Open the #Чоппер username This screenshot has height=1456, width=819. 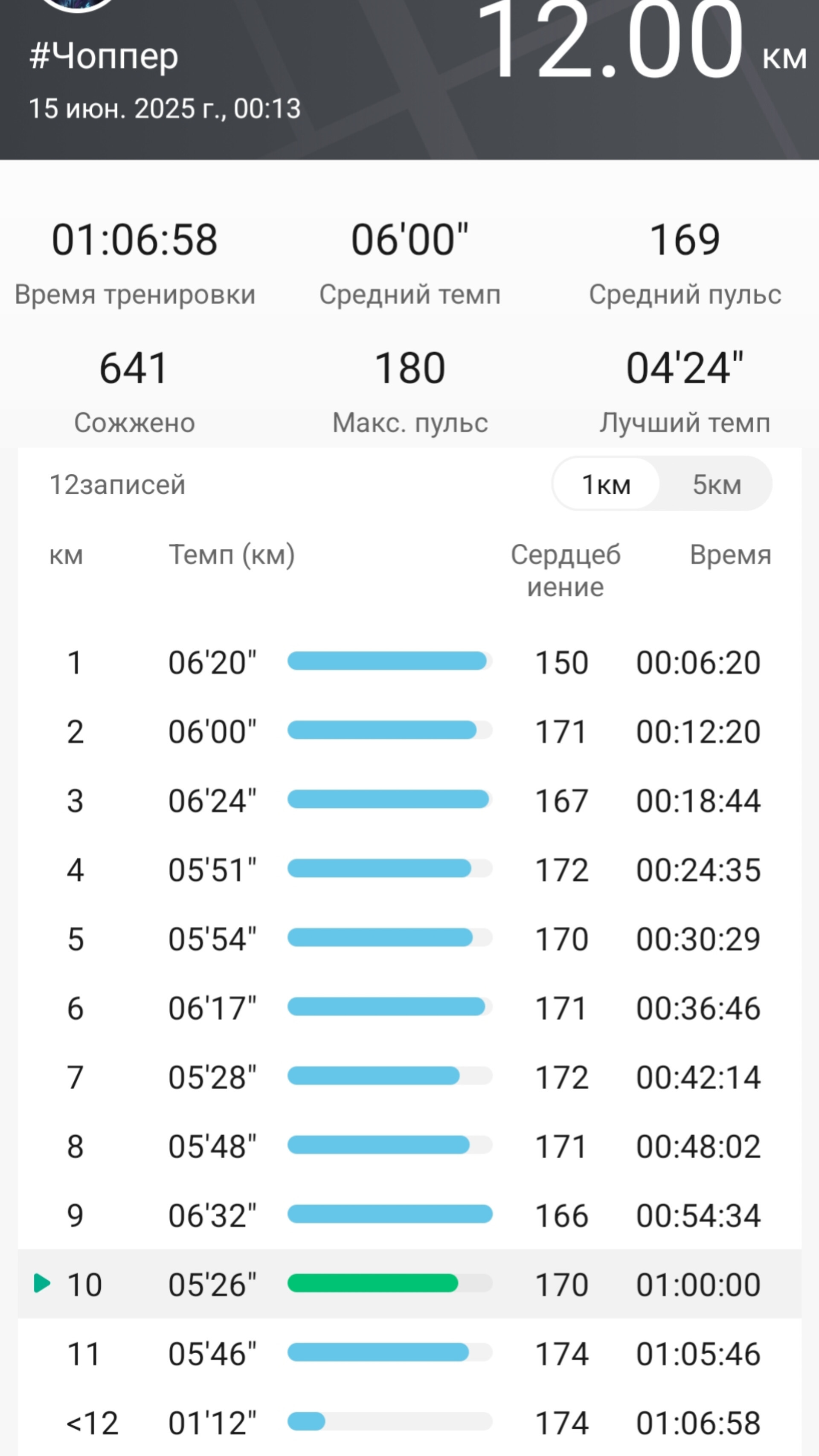(x=104, y=57)
